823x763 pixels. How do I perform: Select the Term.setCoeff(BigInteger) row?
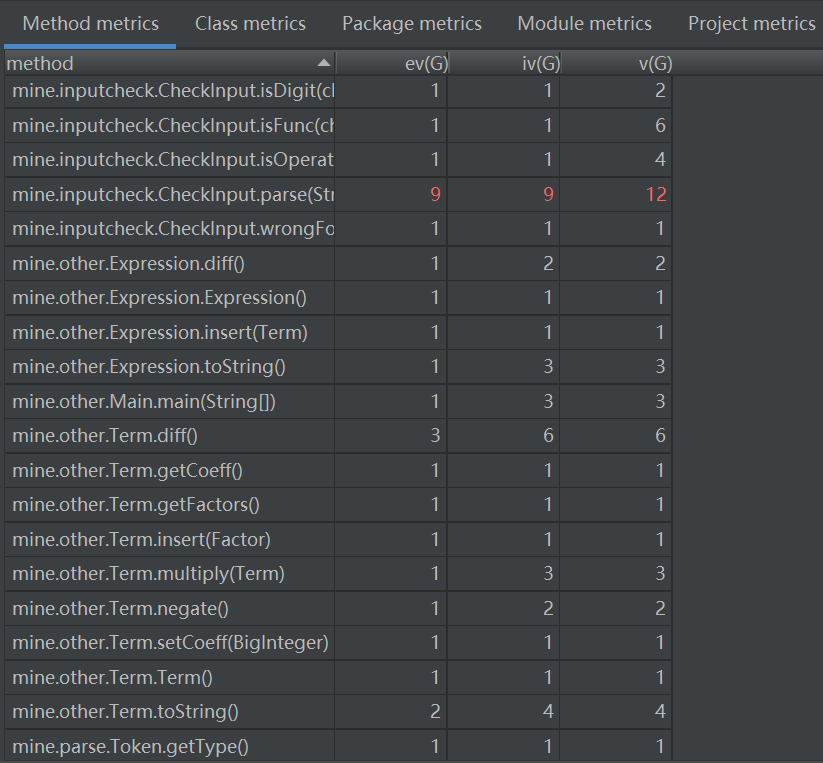click(338, 642)
